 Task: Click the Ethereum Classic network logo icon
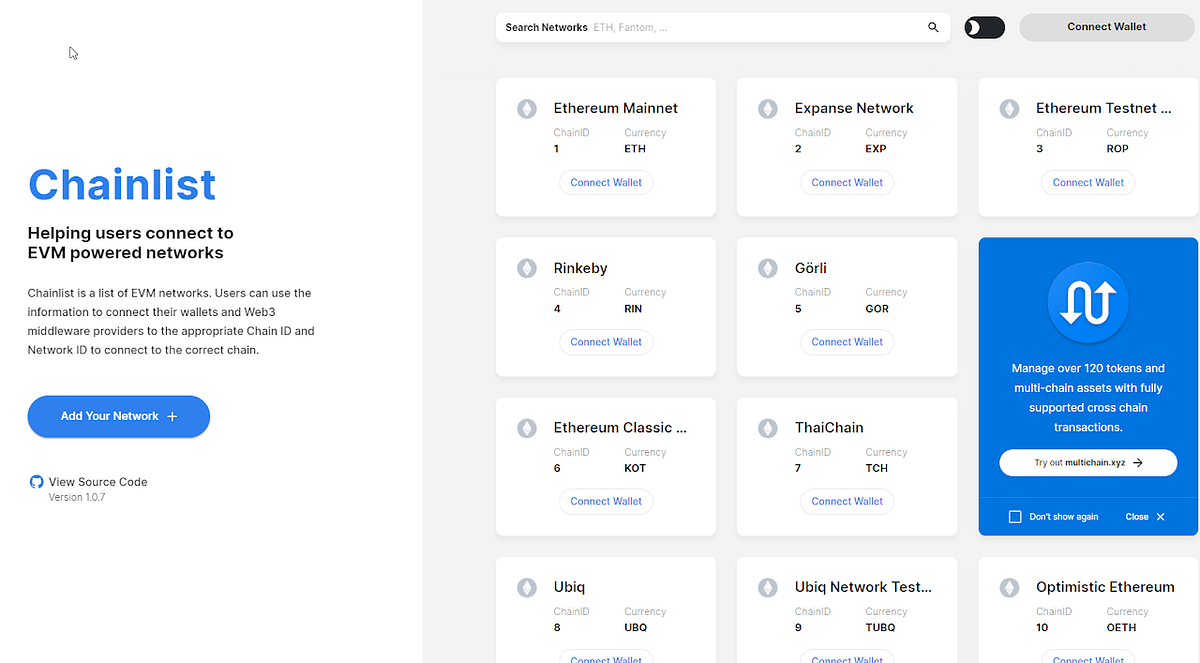[x=526, y=427]
